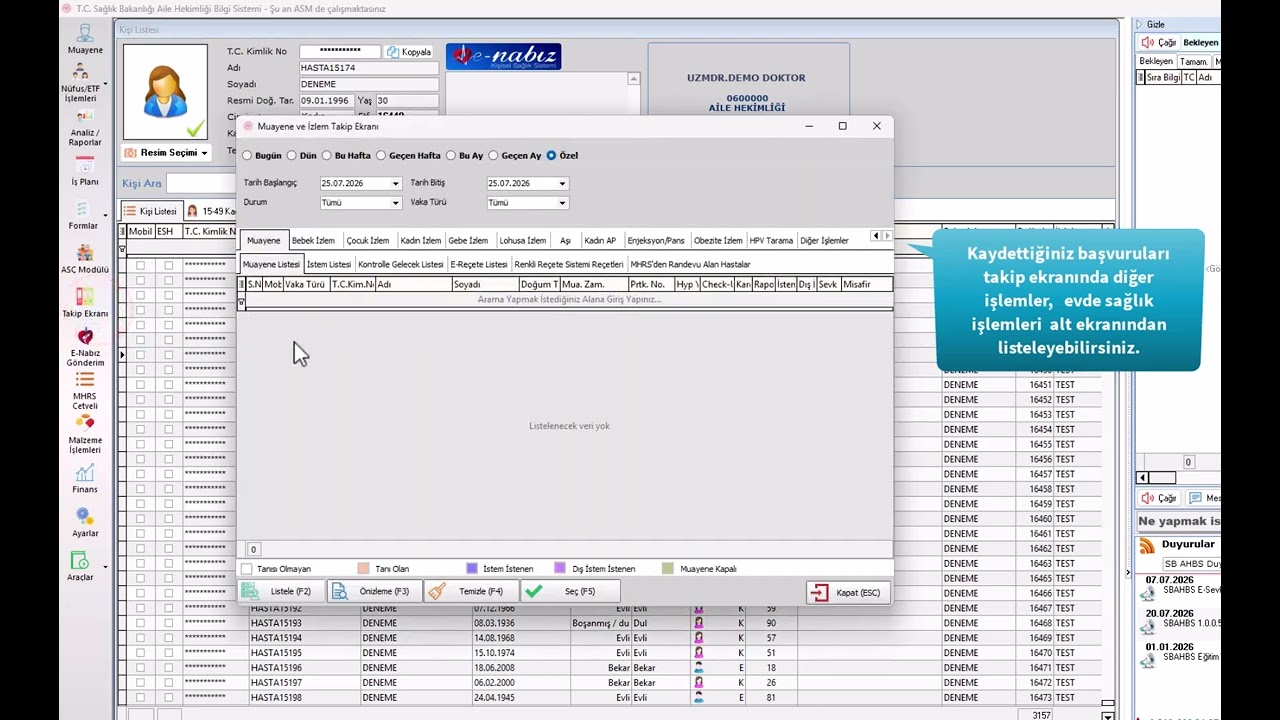Select the Dün radio button

pos(292,156)
